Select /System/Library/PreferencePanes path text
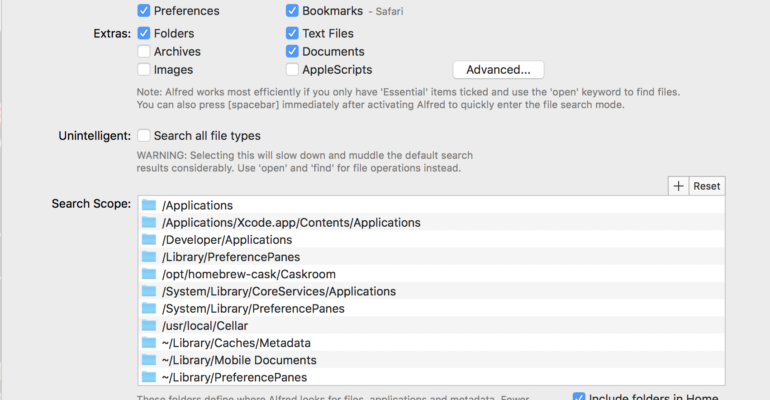This screenshot has height=400, width=770. pos(253,308)
